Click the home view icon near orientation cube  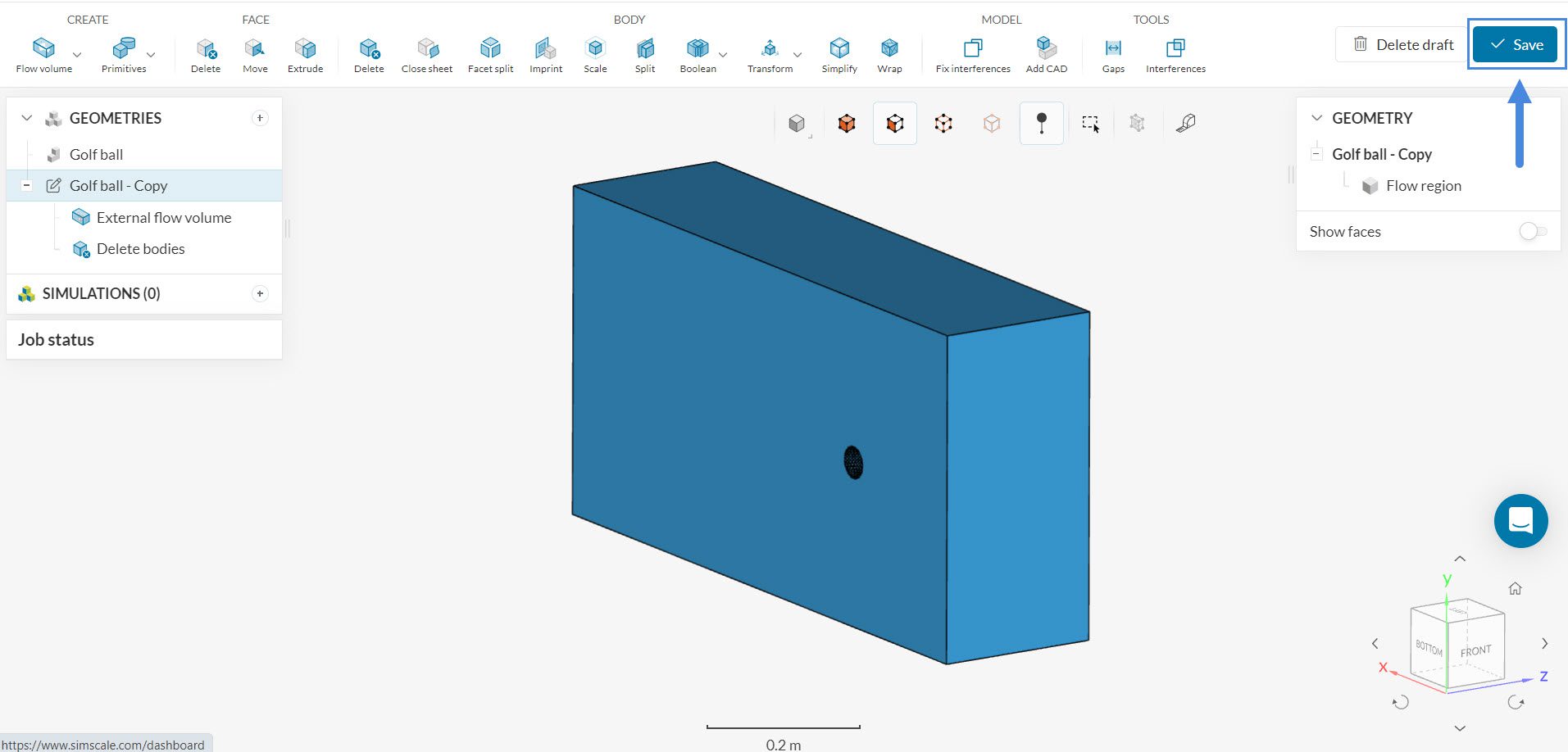1515,588
